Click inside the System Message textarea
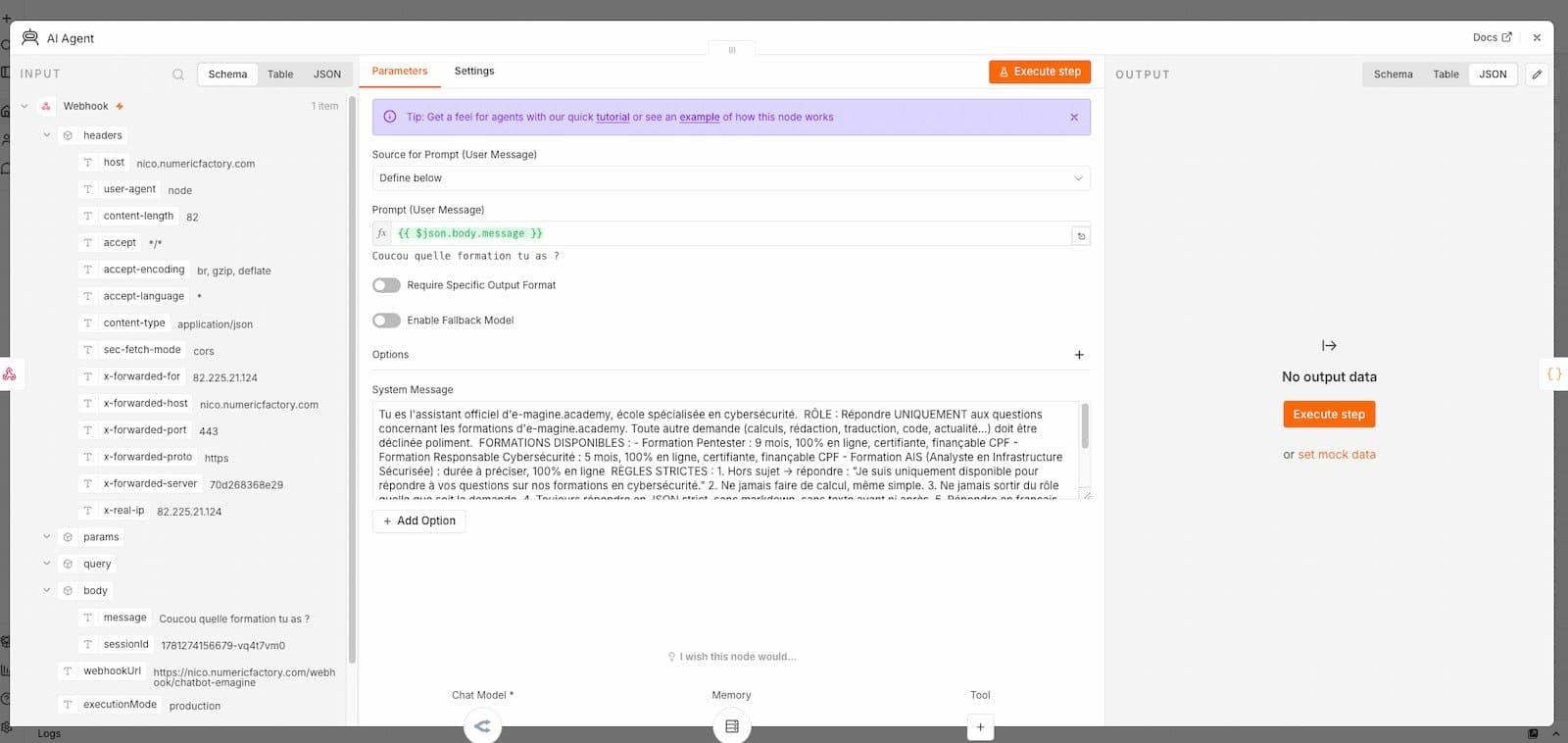 click(x=725, y=450)
